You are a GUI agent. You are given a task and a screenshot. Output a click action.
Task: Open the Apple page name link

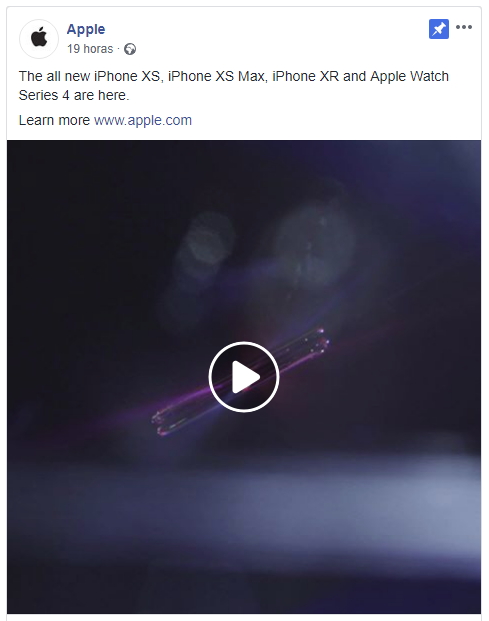86,29
